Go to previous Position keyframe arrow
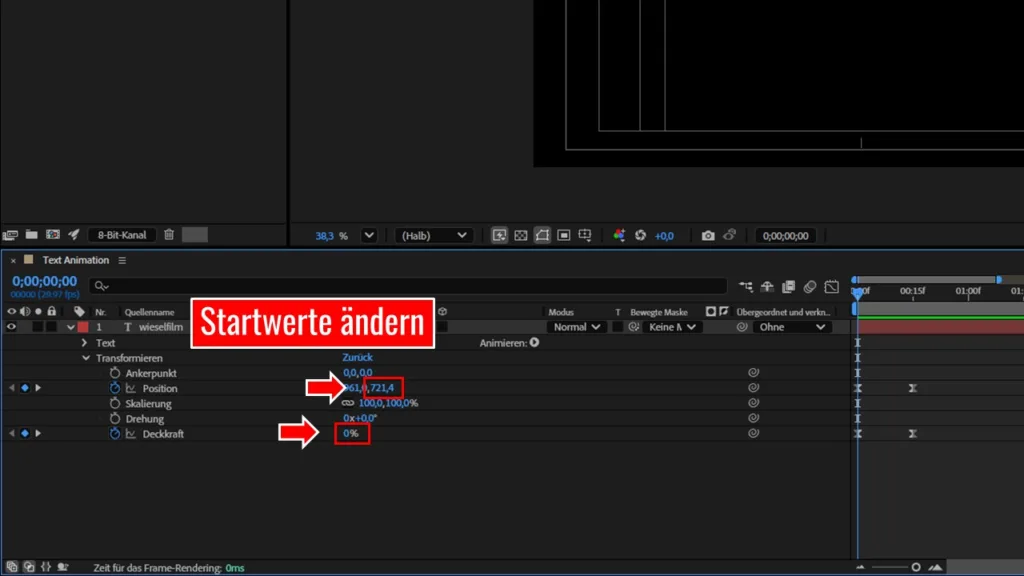This screenshot has height=576, width=1024. pos(11,389)
